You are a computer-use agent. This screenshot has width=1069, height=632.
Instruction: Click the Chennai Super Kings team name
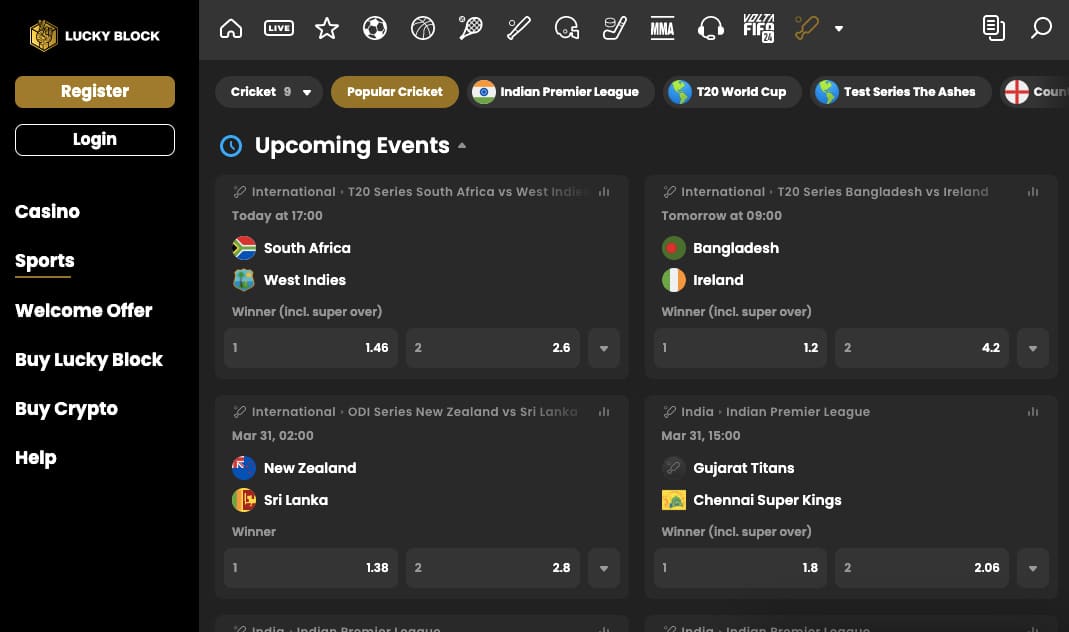point(768,500)
